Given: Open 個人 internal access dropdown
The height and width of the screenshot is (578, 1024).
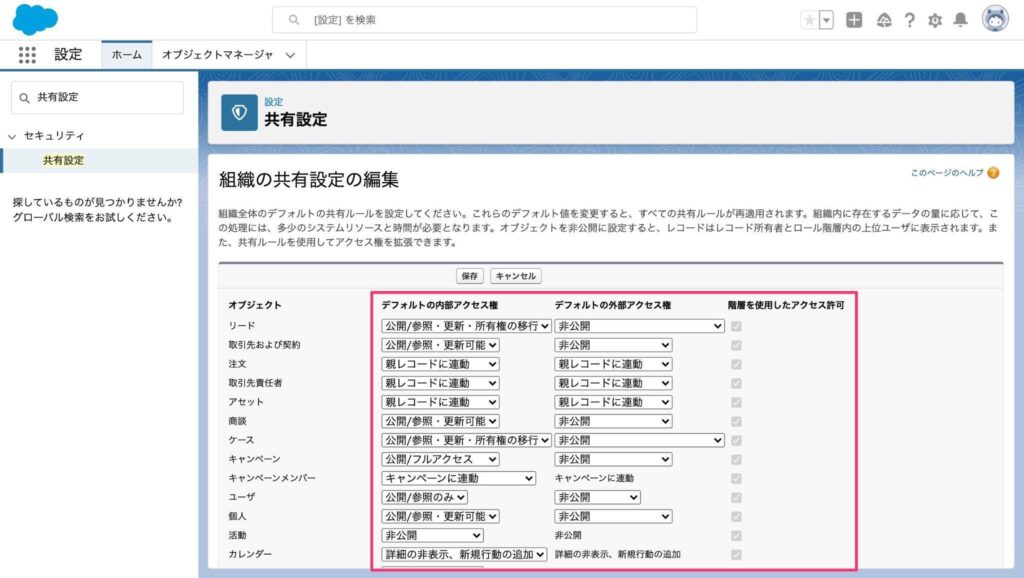Looking at the screenshot, I should tap(440, 516).
